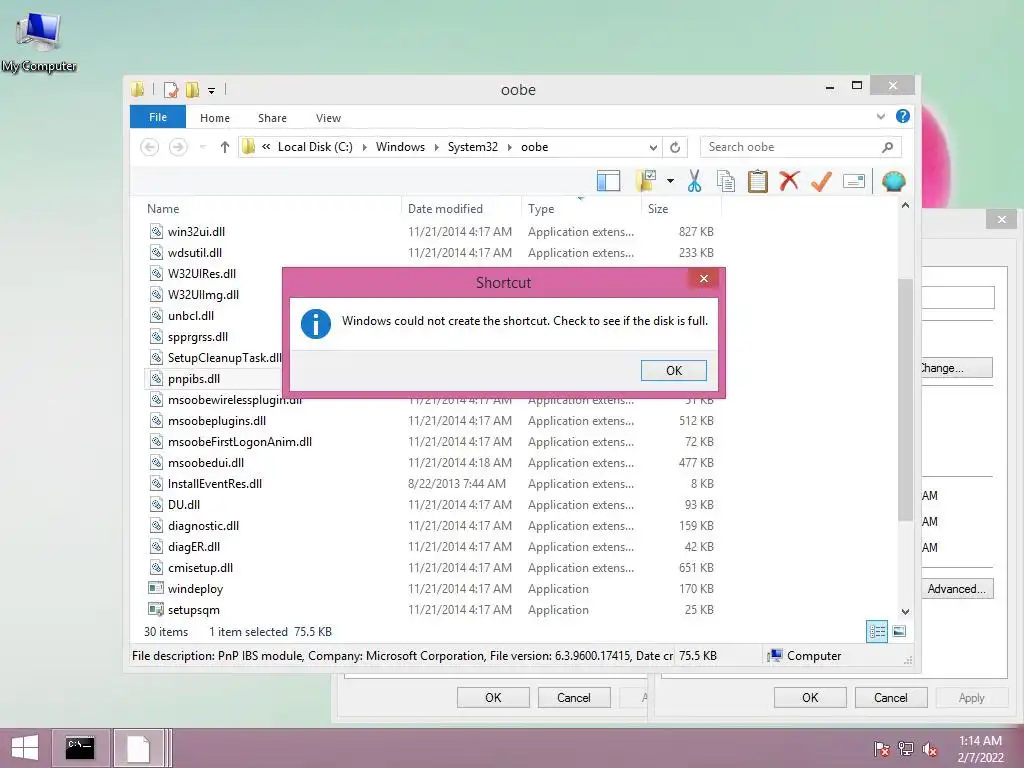Refresh the oobe folder
The height and width of the screenshot is (768, 1024).
click(x=675, y=147)
